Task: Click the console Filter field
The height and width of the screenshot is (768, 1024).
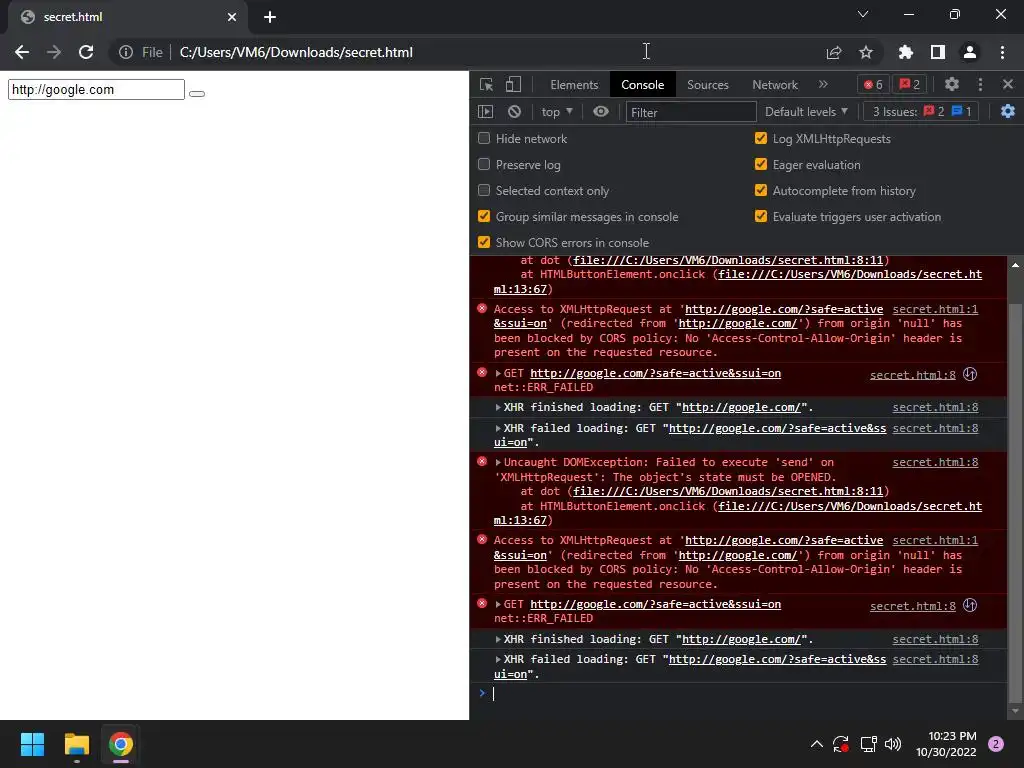Action: click(691, 112)
